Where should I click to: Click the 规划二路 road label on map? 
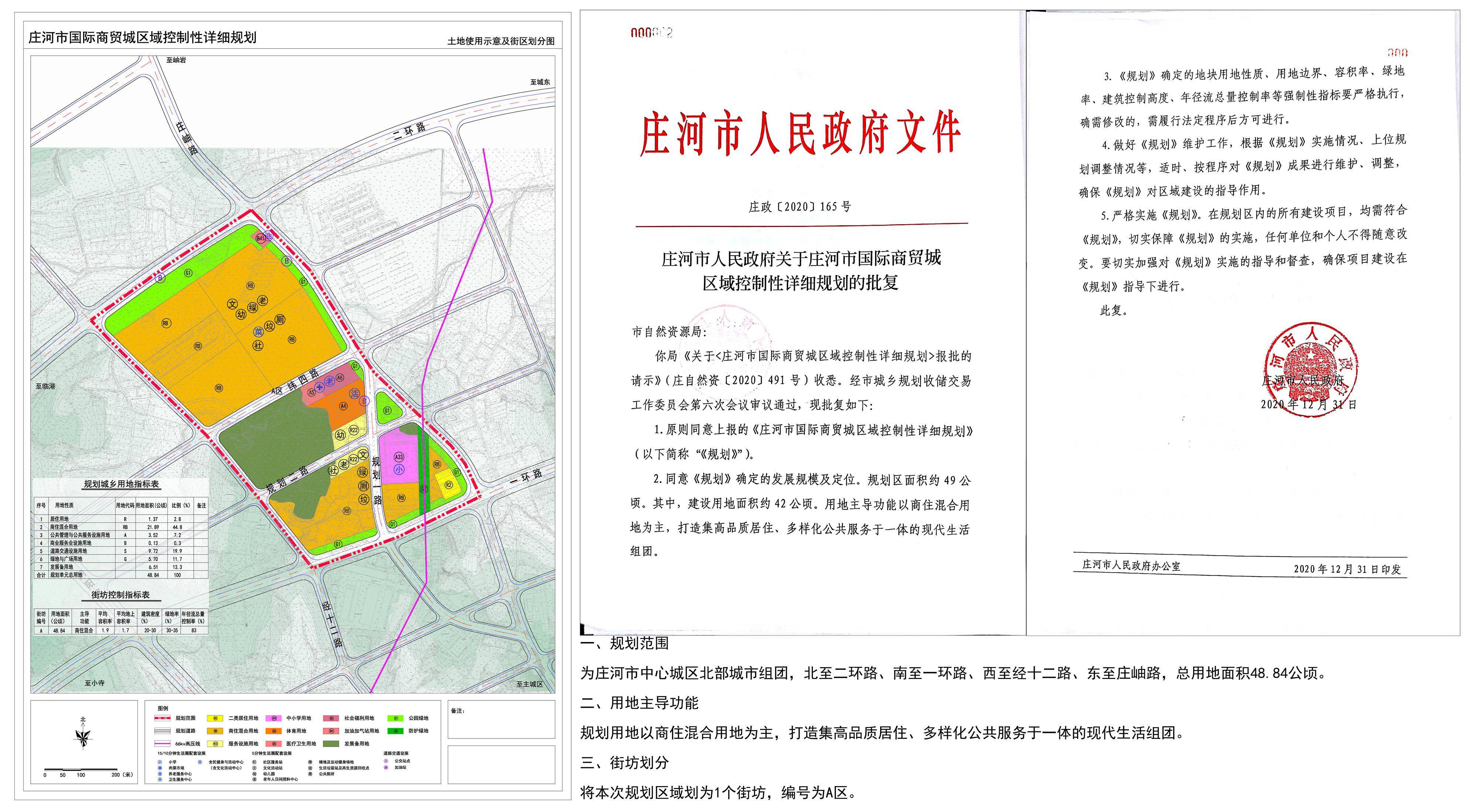287,480
